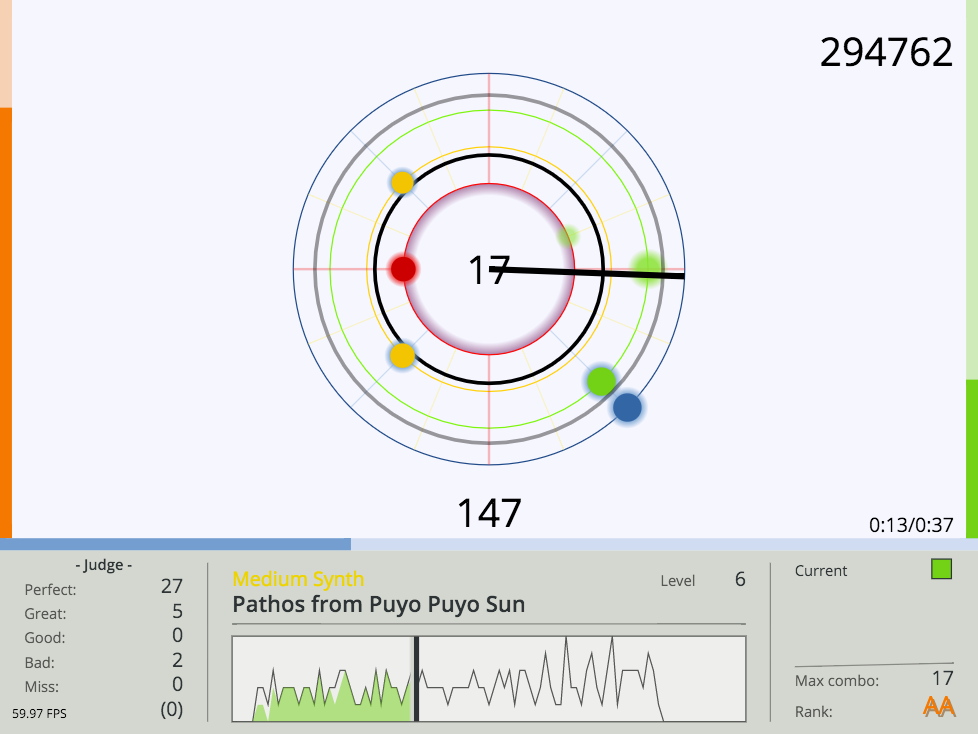Image resolution: width=978 pixels, height=734 pixels.
Task: Click the Bad count 2
Action: point(177,660)
